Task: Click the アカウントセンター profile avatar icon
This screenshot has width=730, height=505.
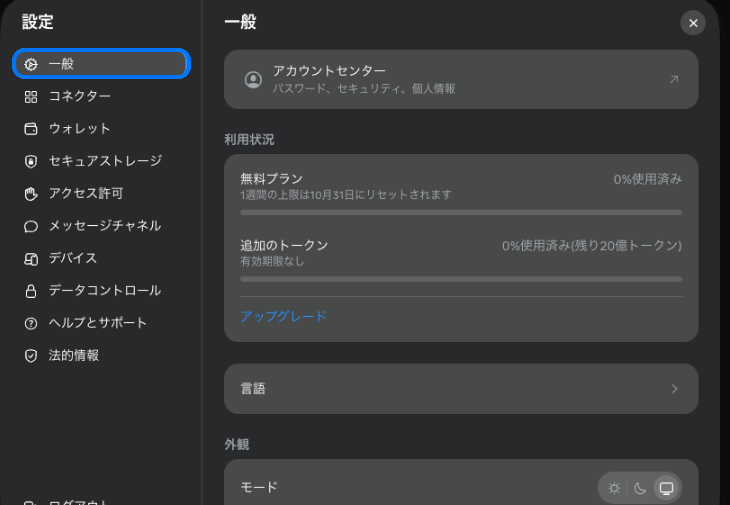Action: 253,80
